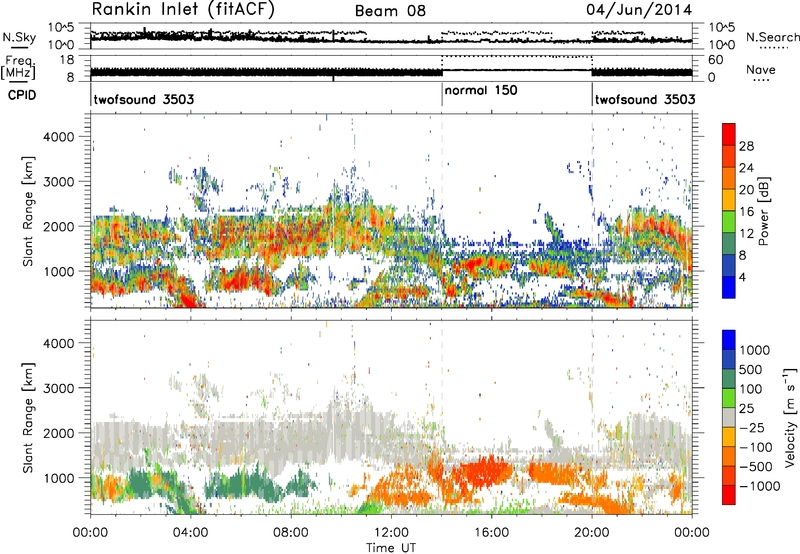Click the "Freq. [MHz]" axis label
Screen dimensions: 800x554
[18, 67]
